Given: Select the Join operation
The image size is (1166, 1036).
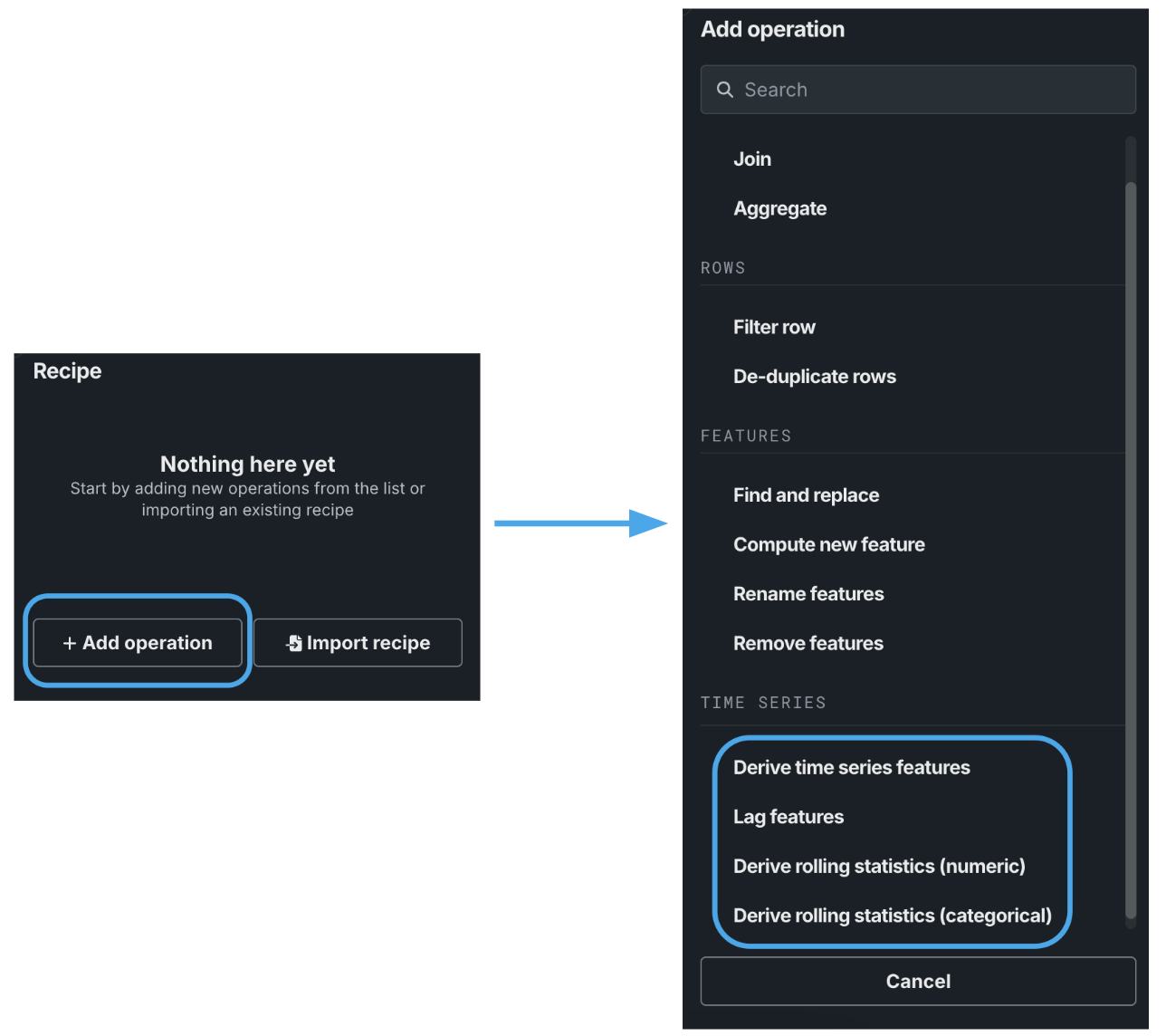Looking at the screenshot, I should pyautogui.click(x=752, y=159).
